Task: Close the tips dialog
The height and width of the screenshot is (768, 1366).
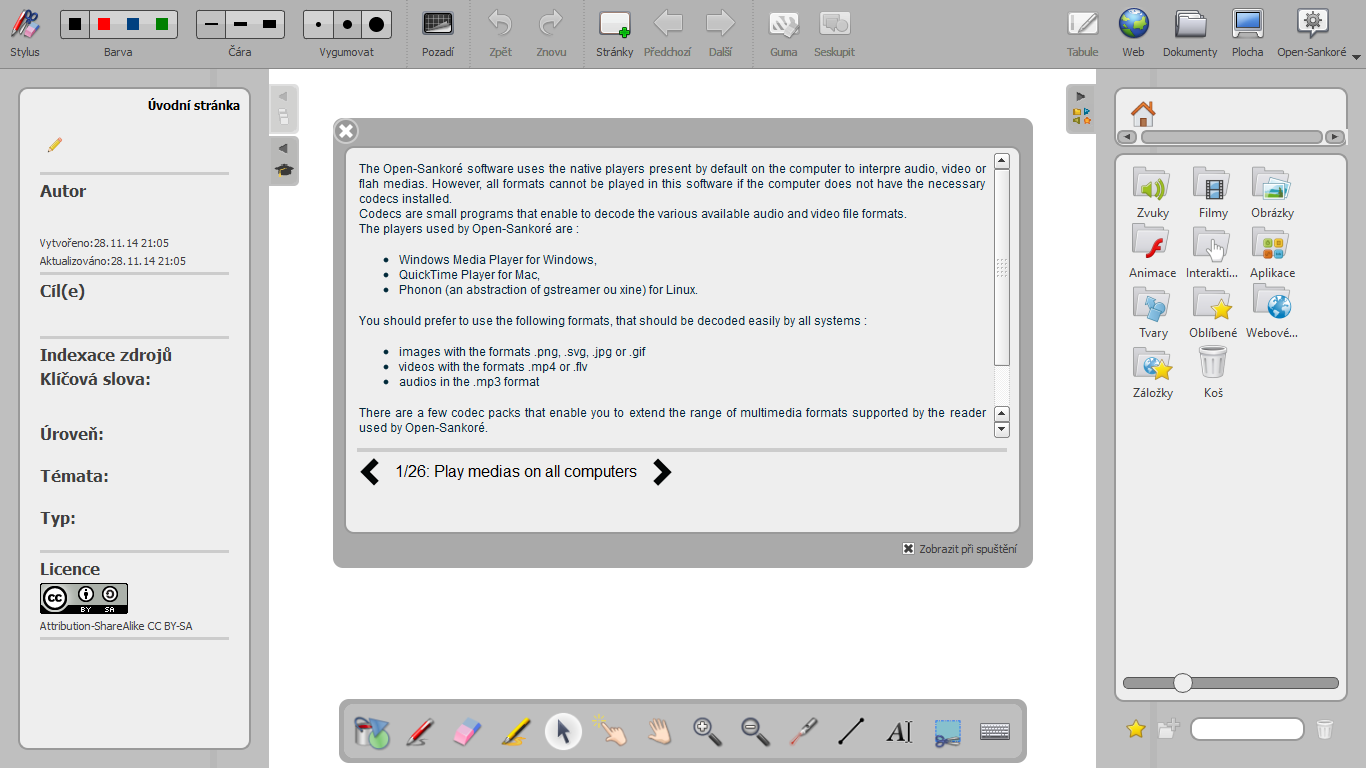Action: pos(346,131)
